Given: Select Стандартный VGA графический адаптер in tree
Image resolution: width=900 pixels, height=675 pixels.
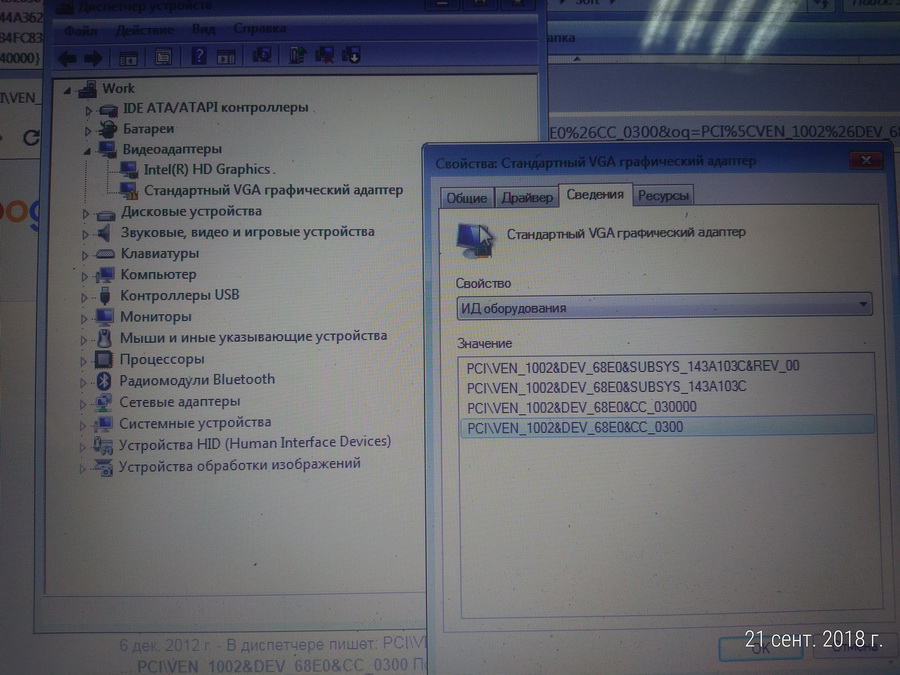Looking at the screenshot, I should tap(273, 190).
